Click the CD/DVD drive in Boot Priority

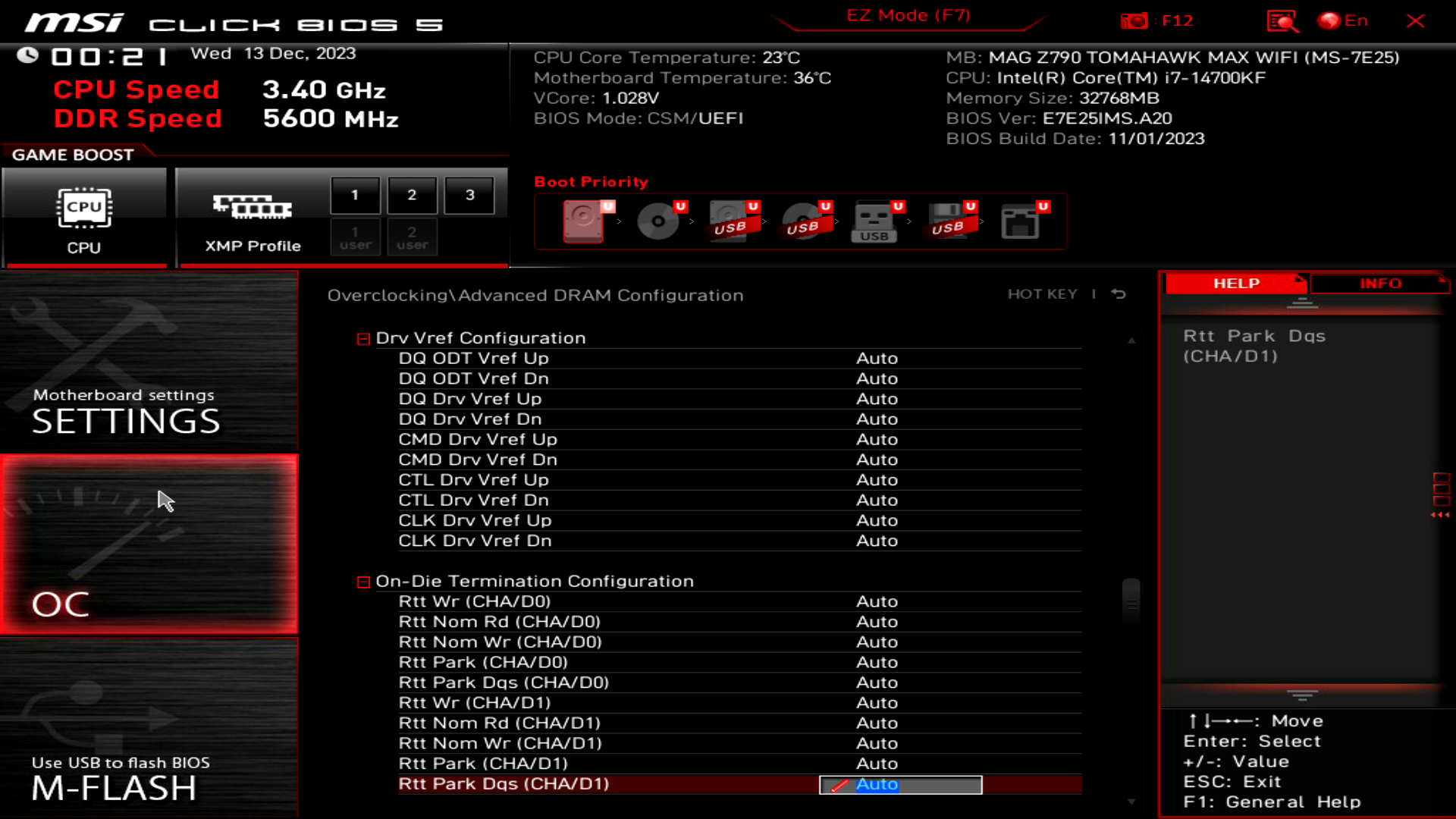pos(657,221)
